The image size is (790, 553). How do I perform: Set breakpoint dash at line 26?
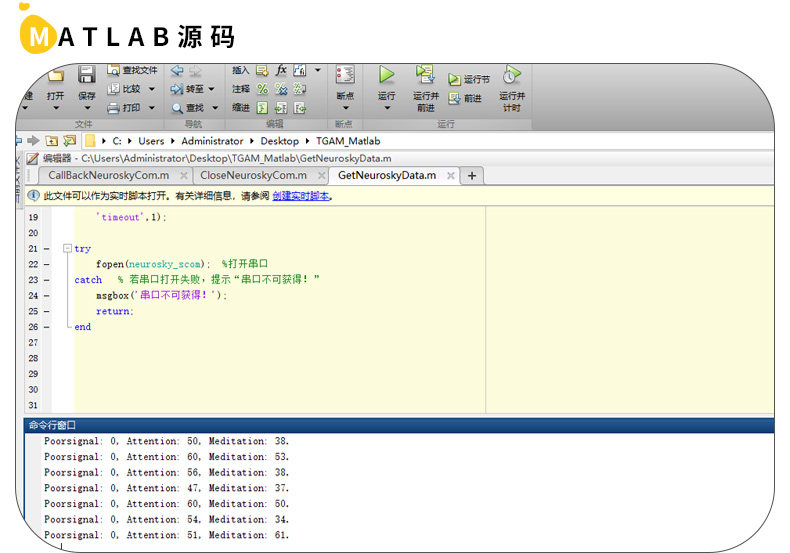tap(46, 327)
